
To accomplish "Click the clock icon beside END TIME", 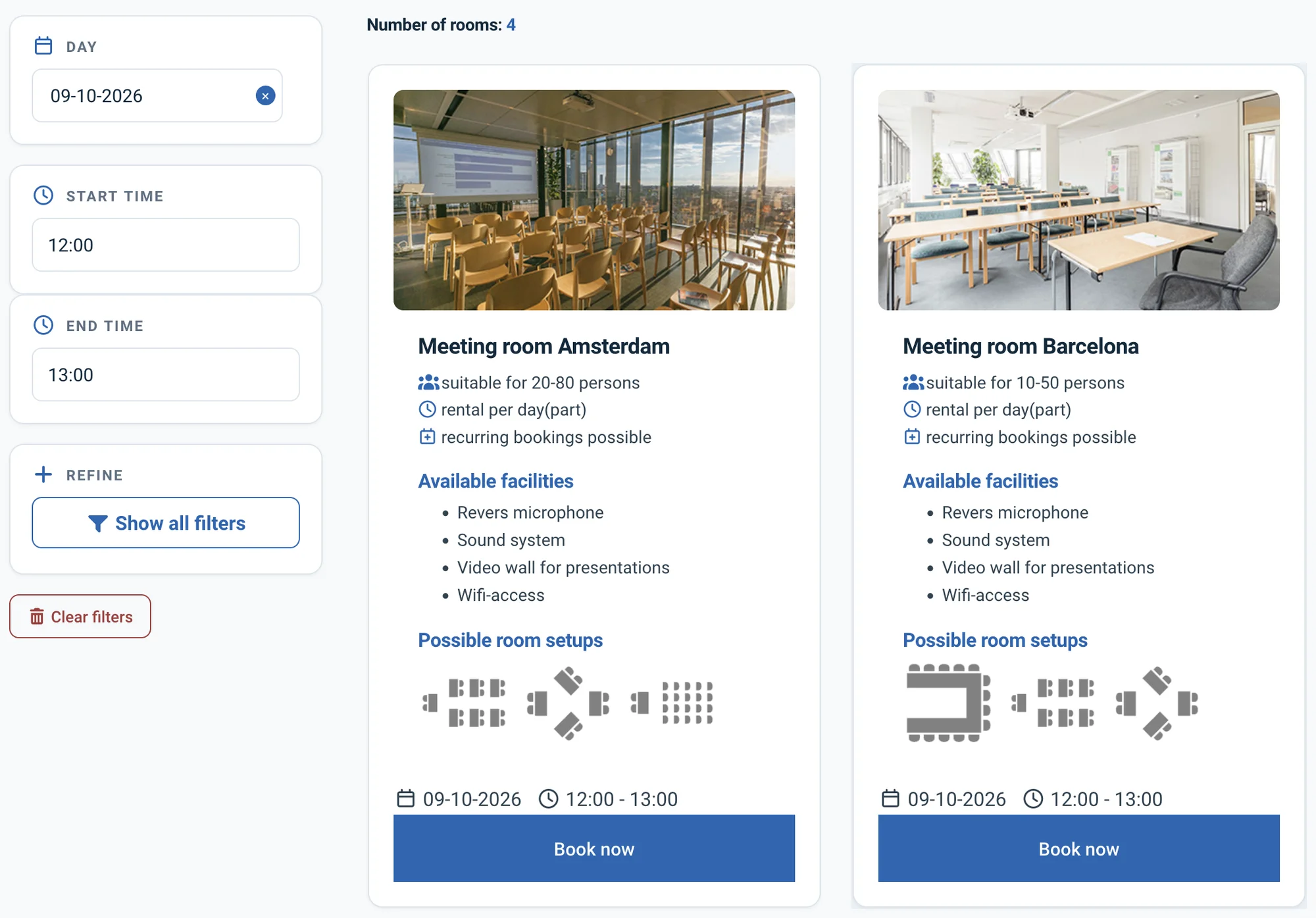I will (43, 325).
